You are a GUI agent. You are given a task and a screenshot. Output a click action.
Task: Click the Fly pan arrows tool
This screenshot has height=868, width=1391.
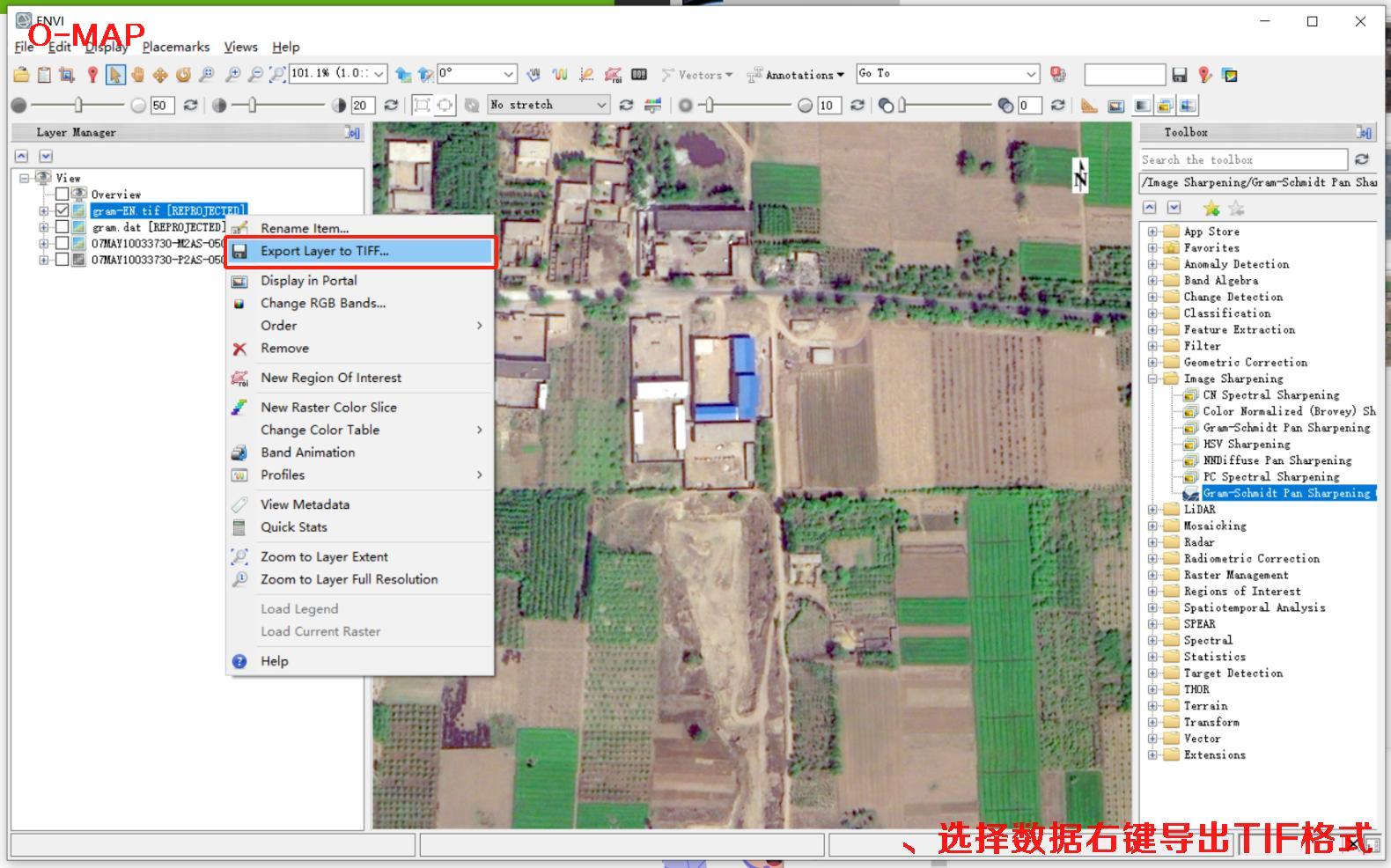160,75
